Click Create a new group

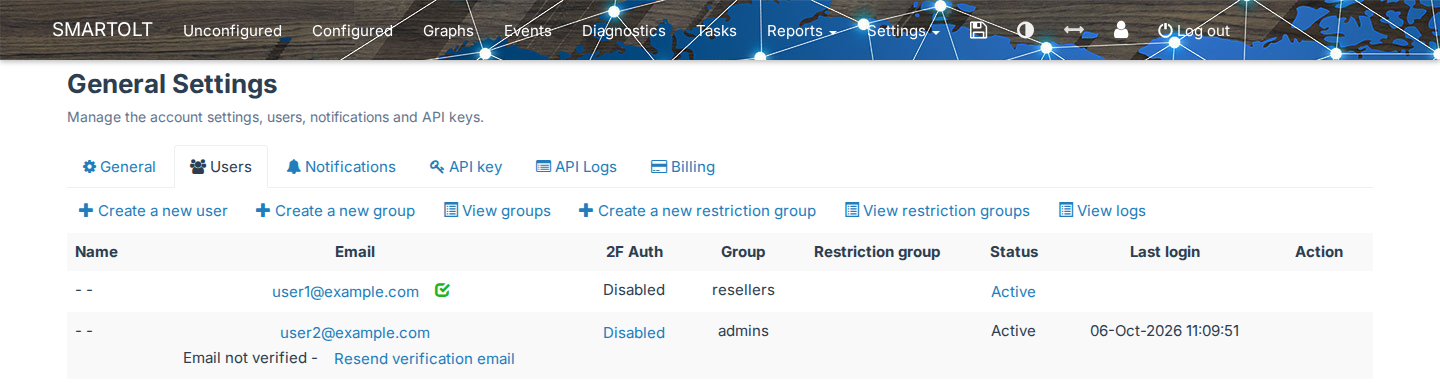coord(335,211)
